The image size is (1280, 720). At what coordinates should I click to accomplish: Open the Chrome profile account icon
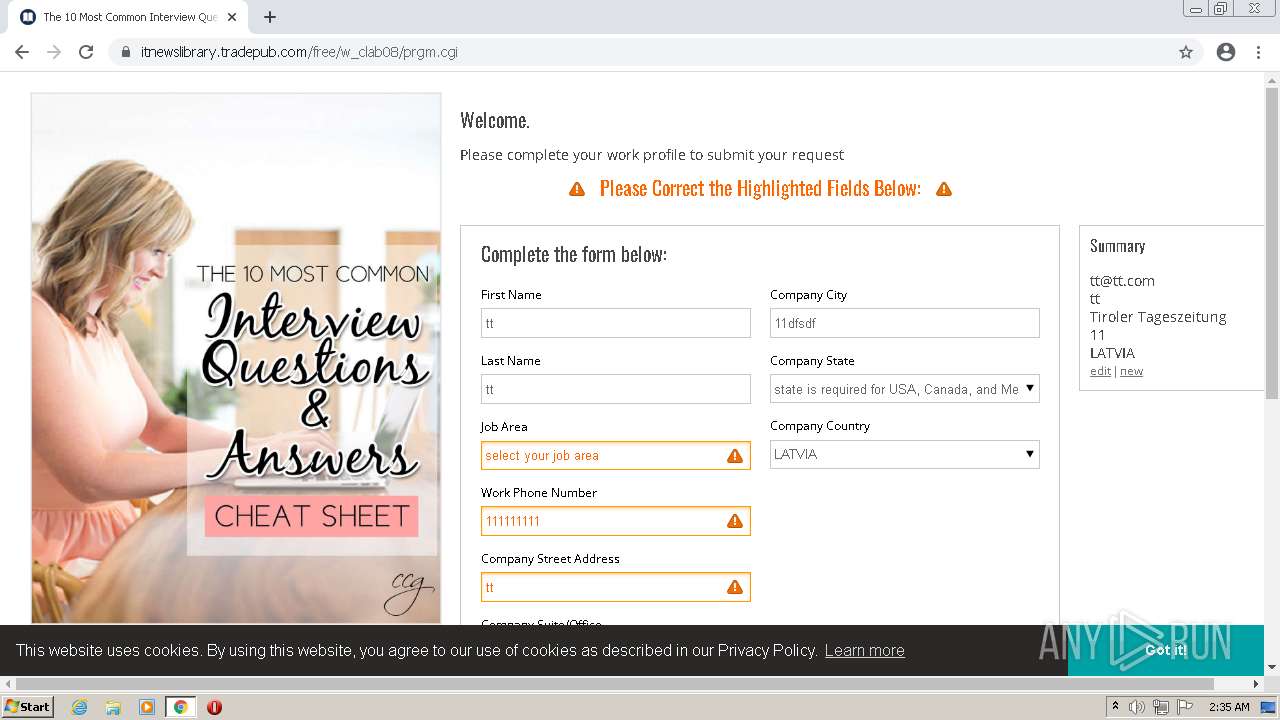(1226, 52)
